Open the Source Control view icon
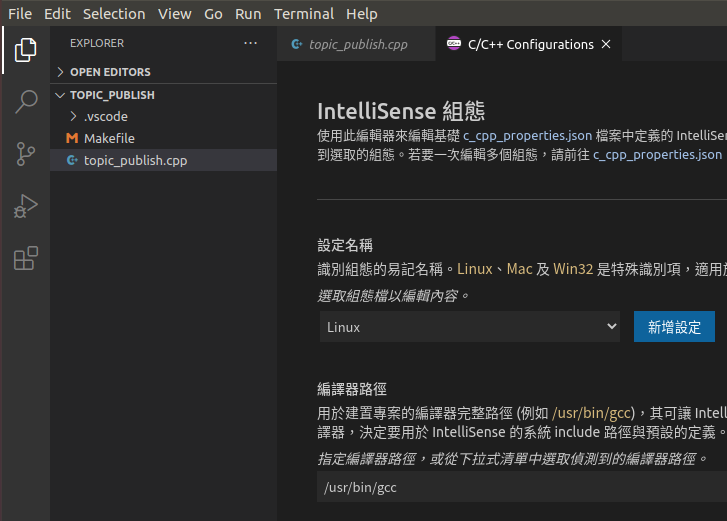This screenshot has height=521, width=727. tap(26, 154)
